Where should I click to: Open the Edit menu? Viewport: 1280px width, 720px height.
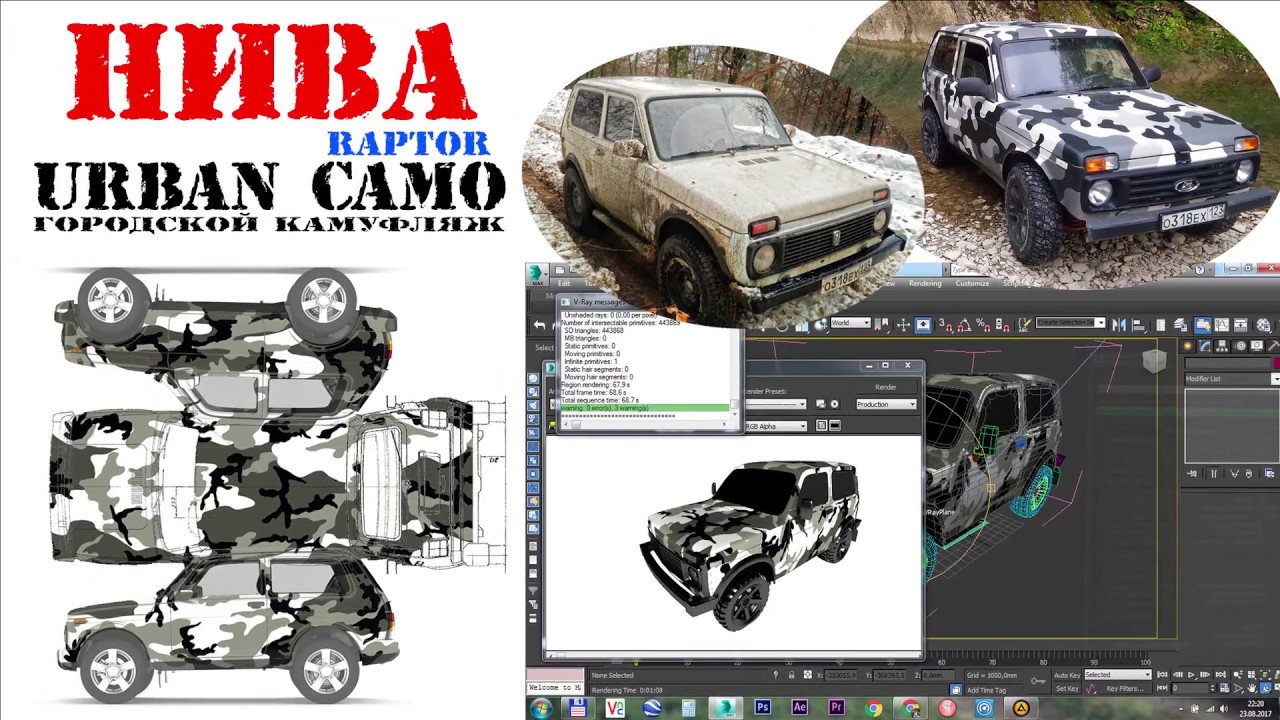[564, 283]
